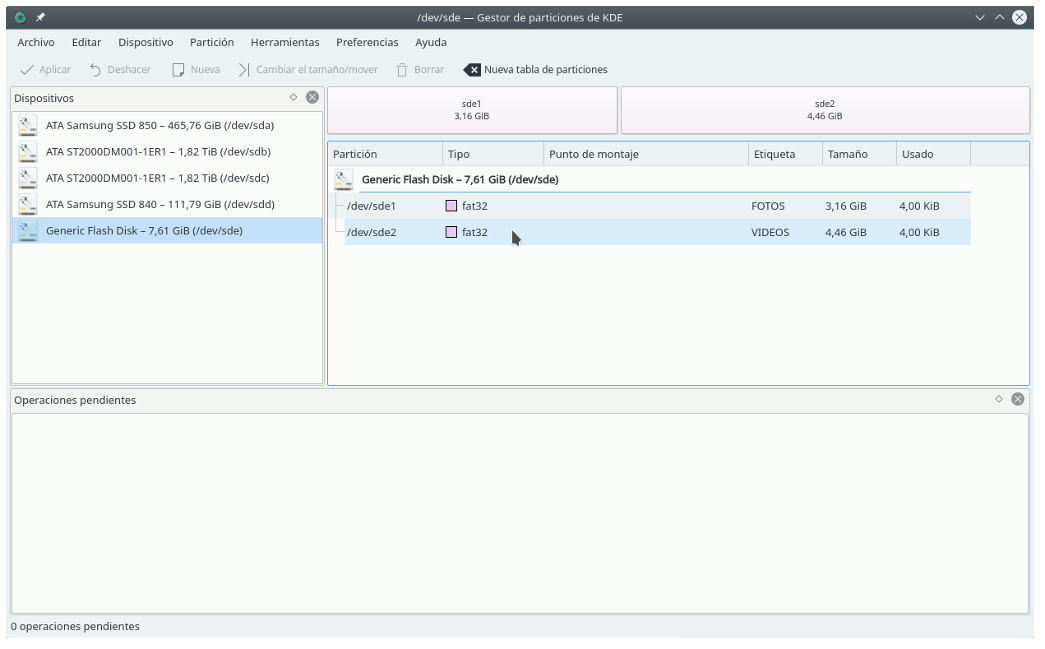
Task: Select the sde2 4,46 GiB partition bar
Action: pos(824,110)
